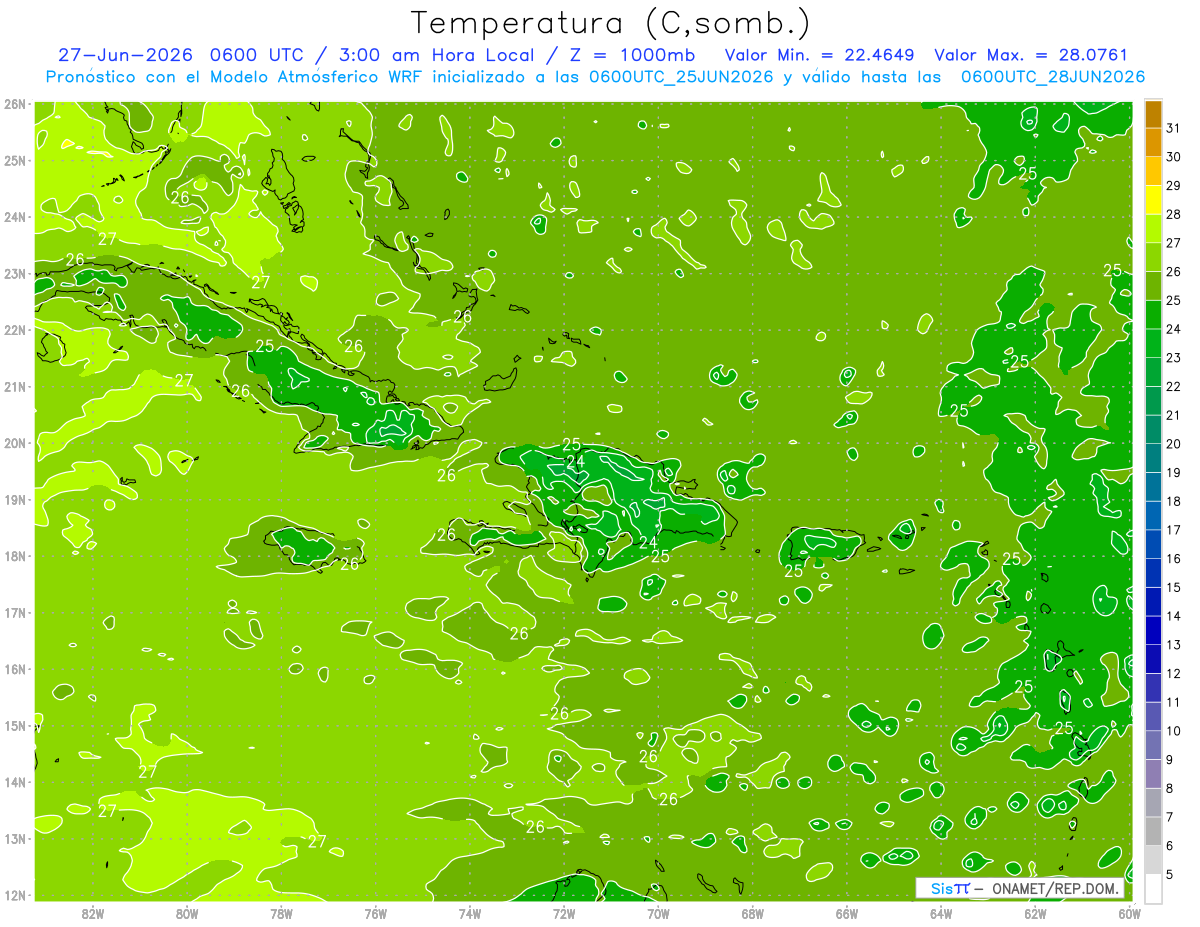Screen dimensions: 1200x927
Task: Click the latitude axis label '16N'
Action: coord(15,669)
